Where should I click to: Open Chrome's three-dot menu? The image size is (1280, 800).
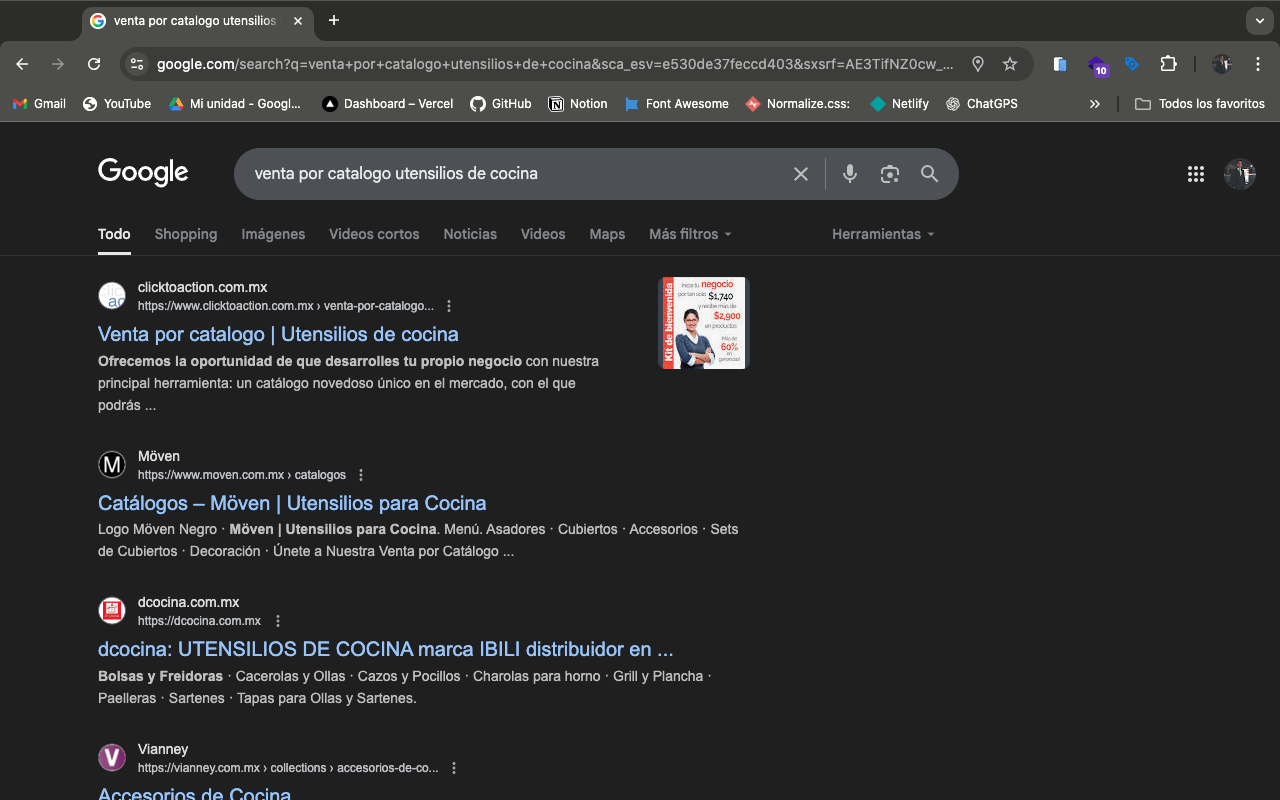point(1258,64)
